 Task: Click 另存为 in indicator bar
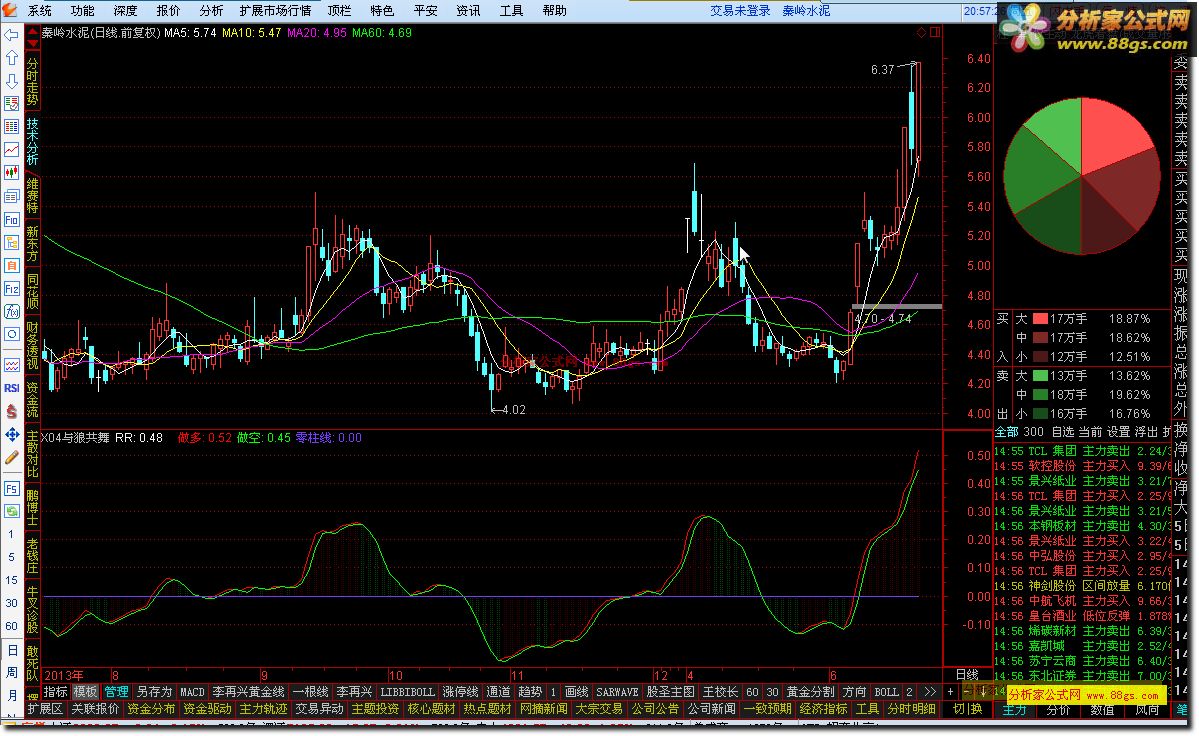coord(154,692)
